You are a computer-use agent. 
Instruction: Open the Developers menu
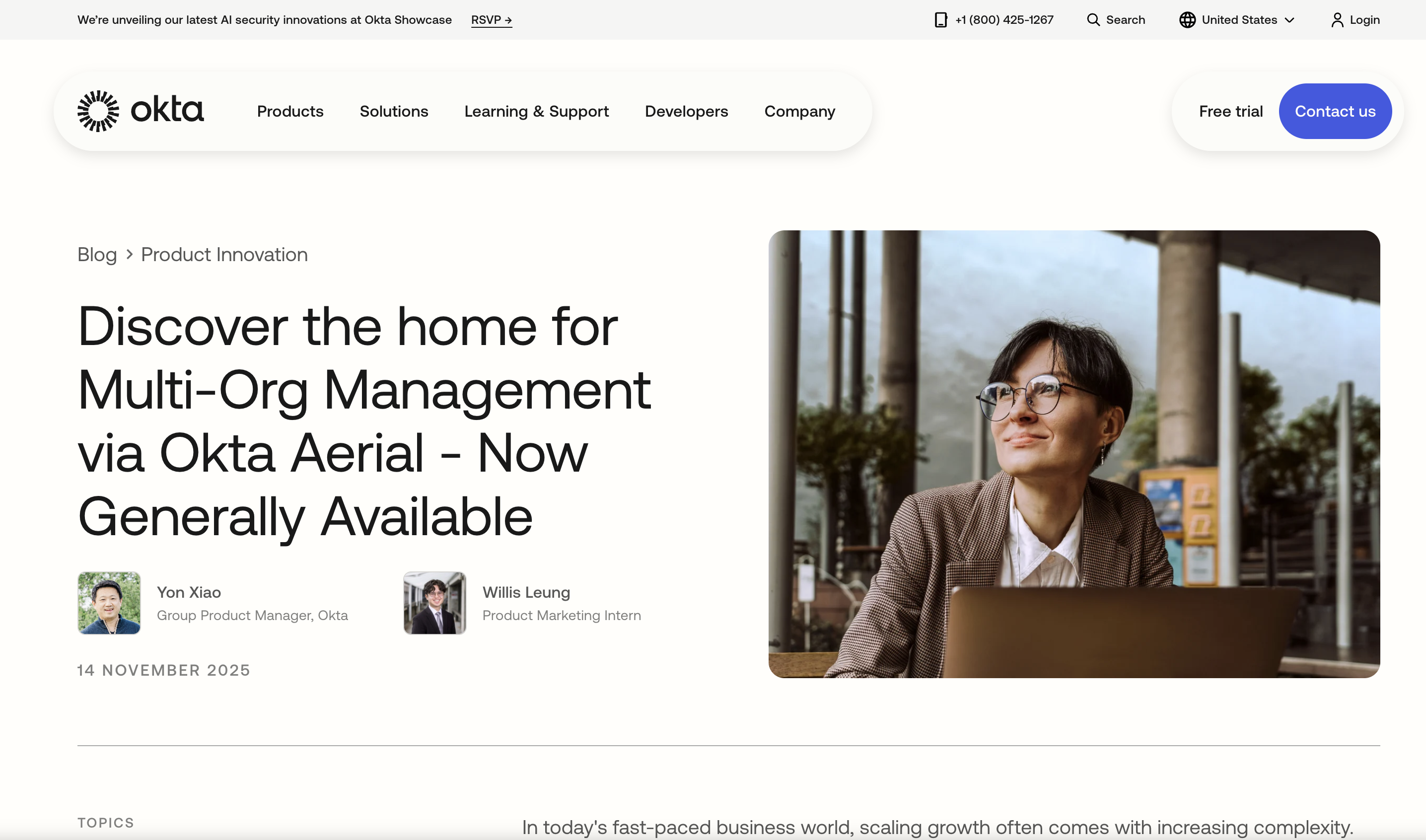click(686, 111)
